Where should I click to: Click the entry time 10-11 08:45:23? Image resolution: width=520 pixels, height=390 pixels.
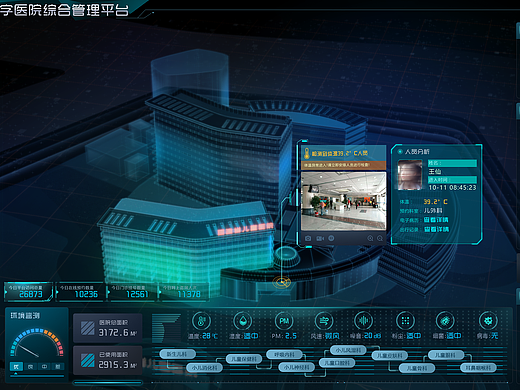452,188
